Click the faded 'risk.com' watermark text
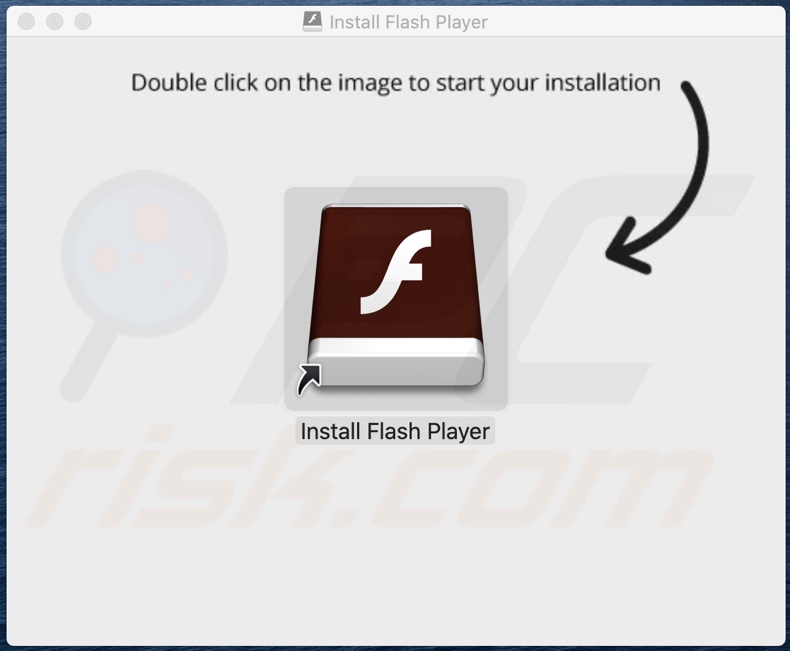Image resolution: width=790 pixels, height=651 pixels. [368, 484]
